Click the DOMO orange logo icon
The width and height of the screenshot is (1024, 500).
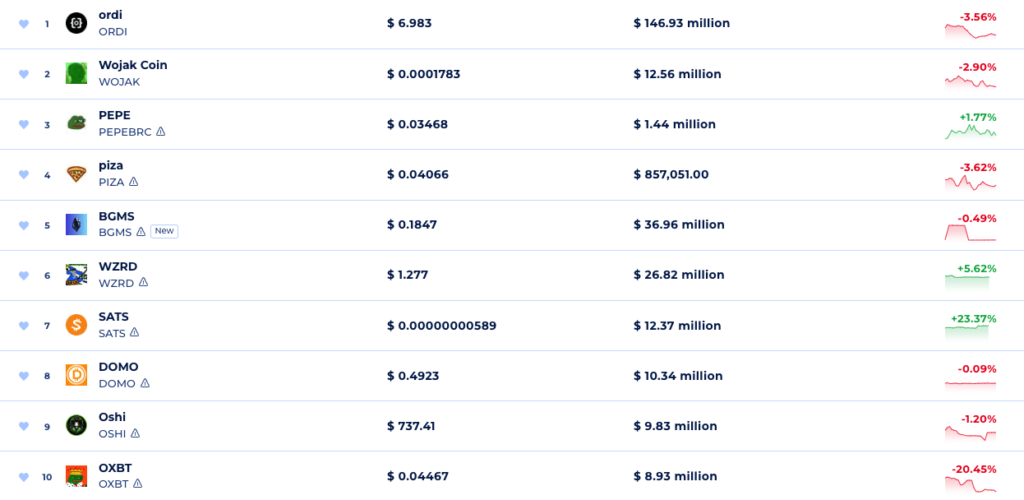coord(76,375)
